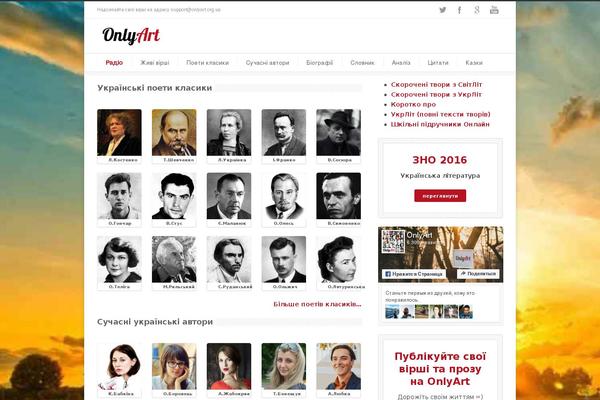The width and height of the screenshot is (600, 400).
Task: Open the YouTube icon in header
Action: click(494, 10)
